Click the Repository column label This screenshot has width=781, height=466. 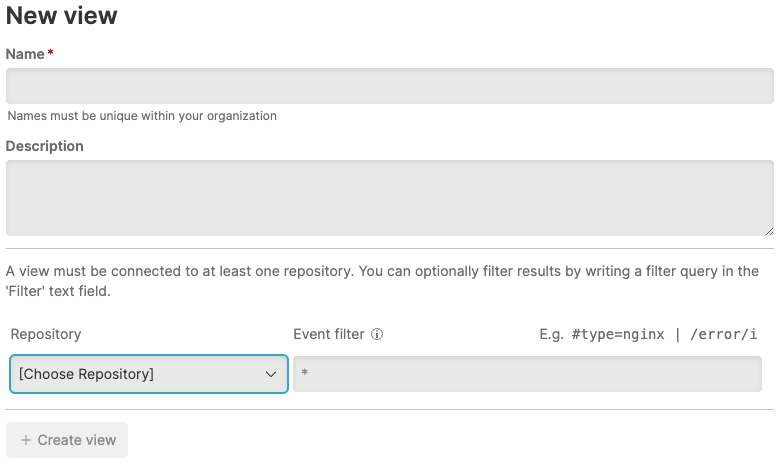point(46,334)
